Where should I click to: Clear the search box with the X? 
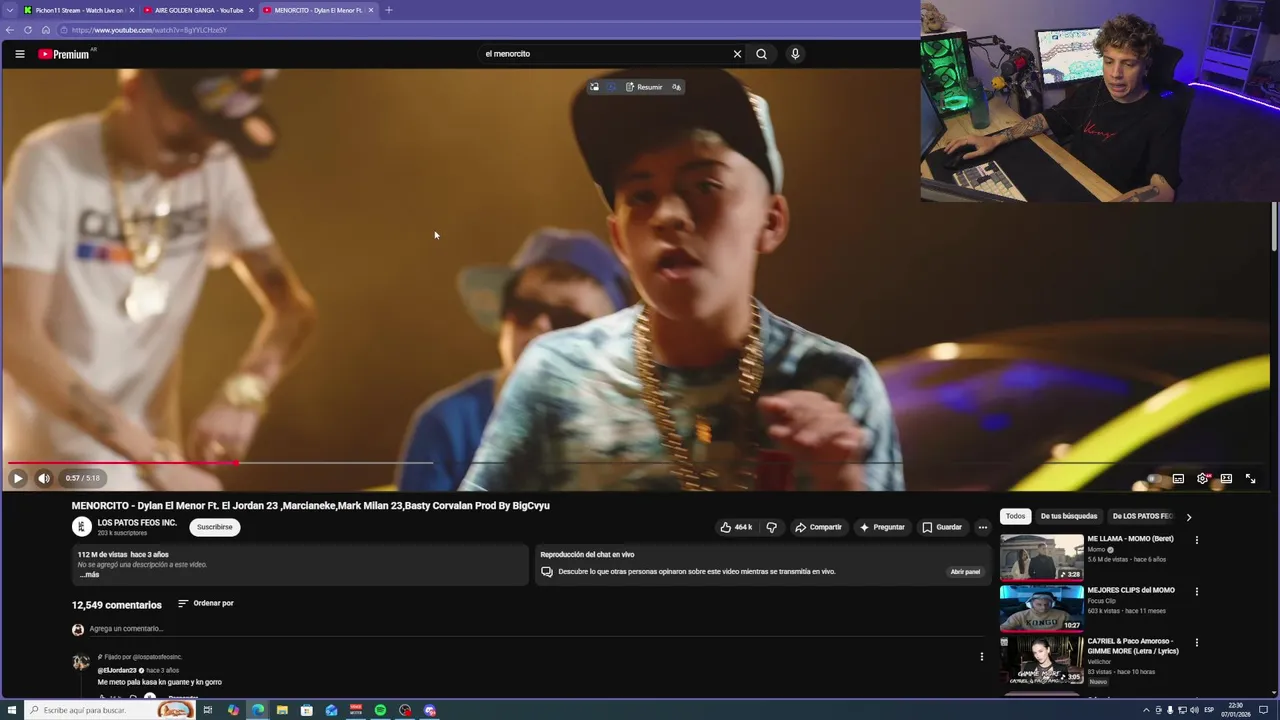coord(737,54)
